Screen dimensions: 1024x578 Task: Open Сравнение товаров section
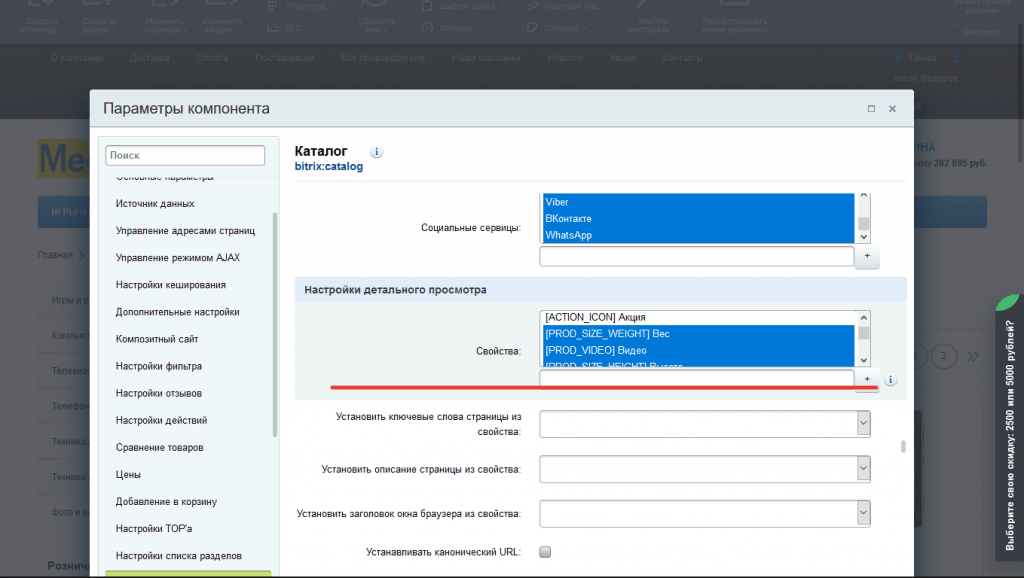pos(159,447)
